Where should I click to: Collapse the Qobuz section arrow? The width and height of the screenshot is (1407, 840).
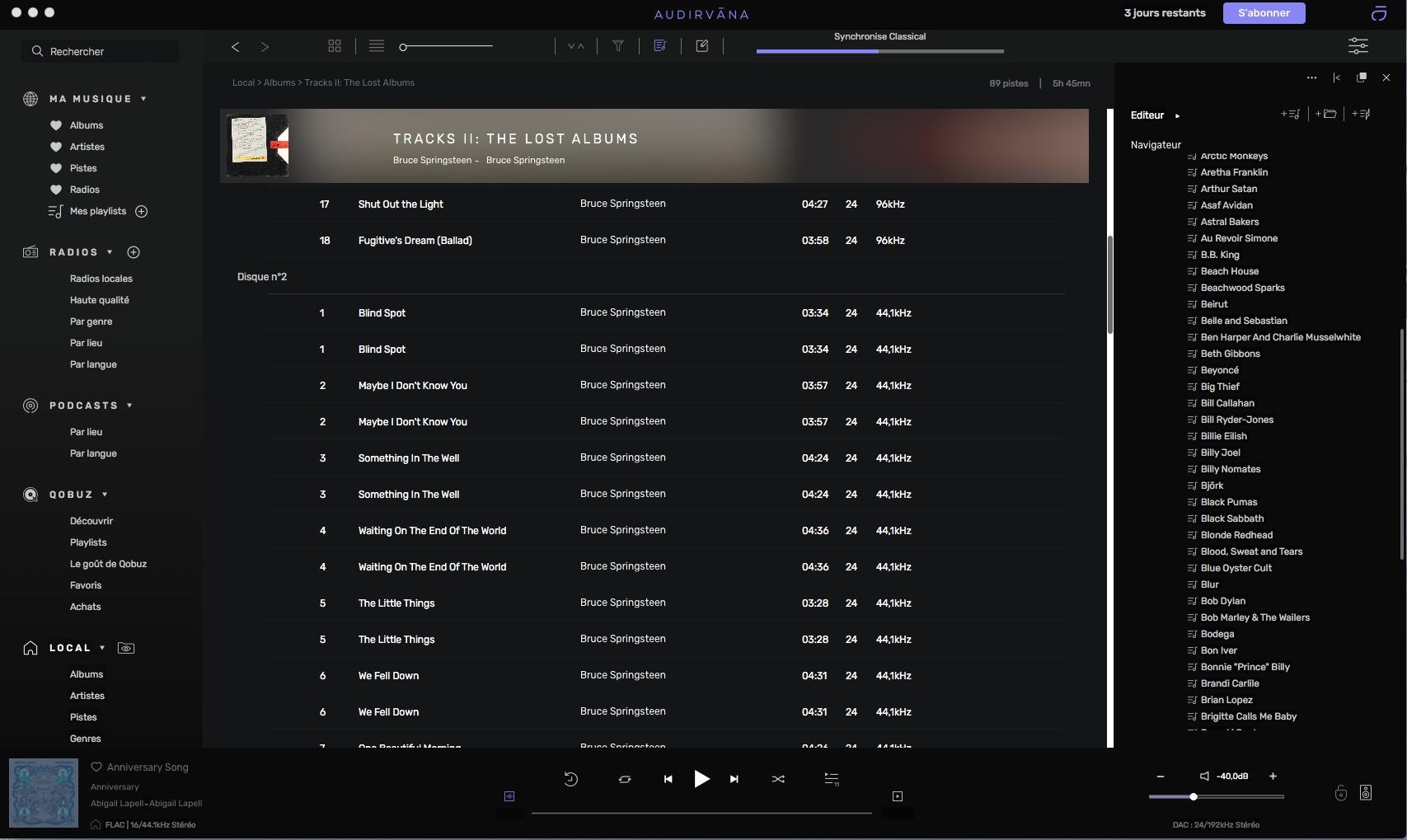(105, 495)
